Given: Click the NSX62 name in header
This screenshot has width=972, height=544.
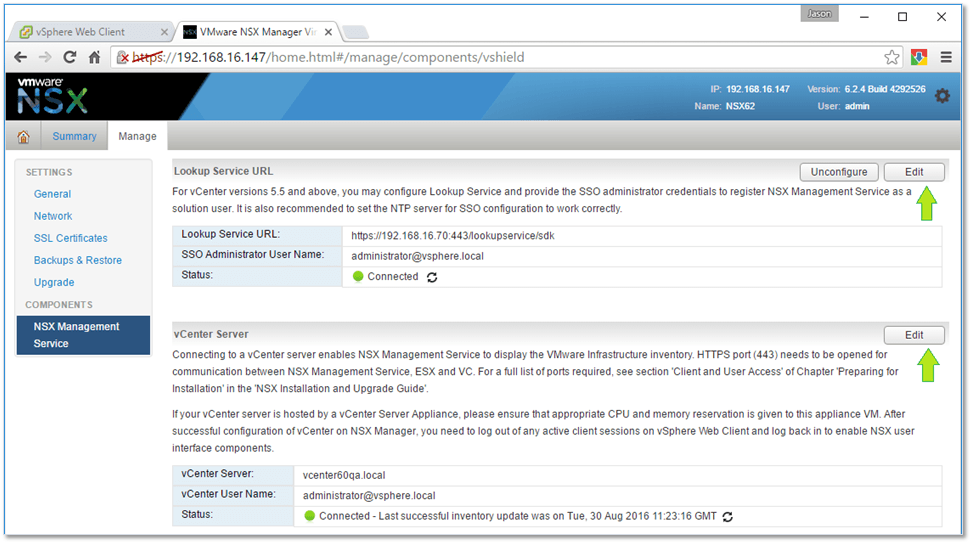Looking at the screenshot, I should [x=740, y=107].
